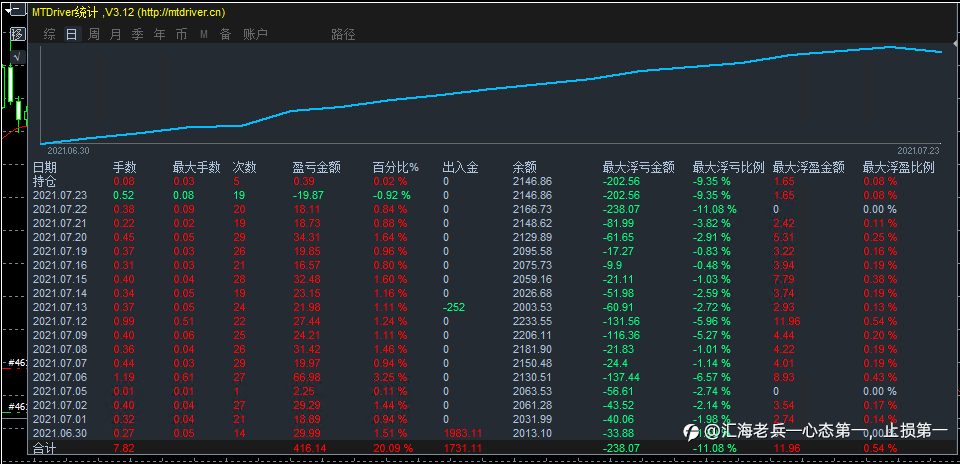Open the 季 quarterly tab
The image size is (960, 464).
click(138, 34)
